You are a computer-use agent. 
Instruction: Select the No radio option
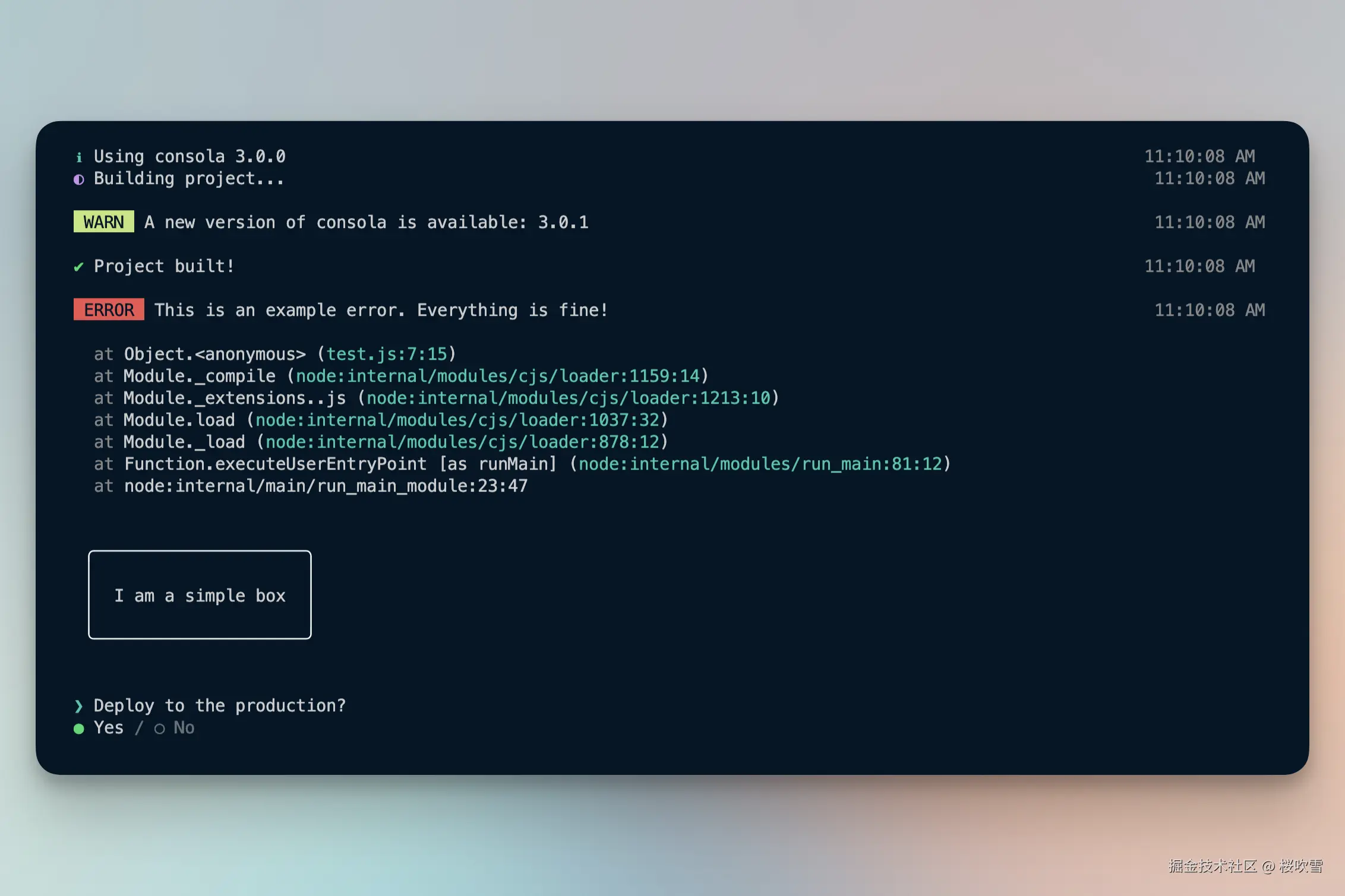pos(174,728)
